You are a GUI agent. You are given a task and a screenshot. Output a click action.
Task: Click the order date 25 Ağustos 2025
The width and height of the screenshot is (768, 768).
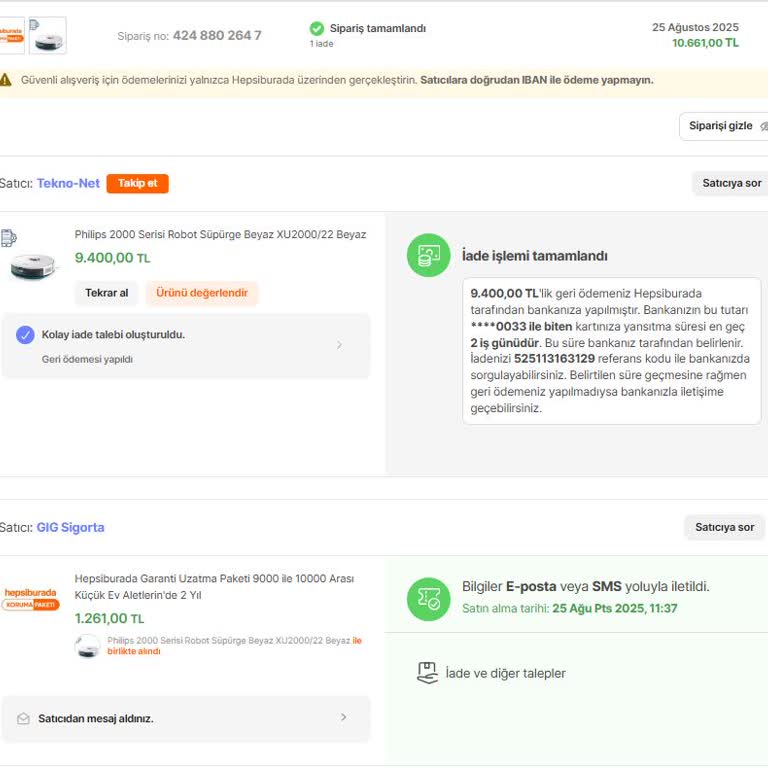point(695,27)
